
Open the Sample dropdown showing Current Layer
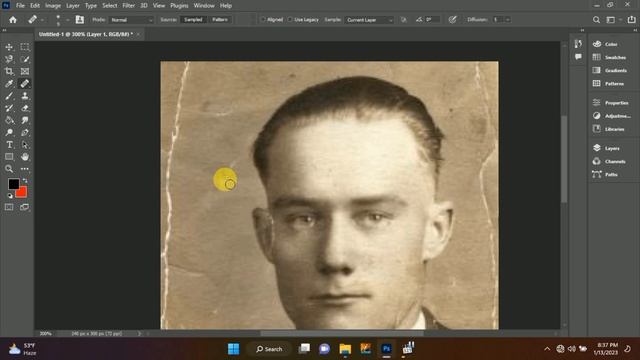click(x=369, y=20)
